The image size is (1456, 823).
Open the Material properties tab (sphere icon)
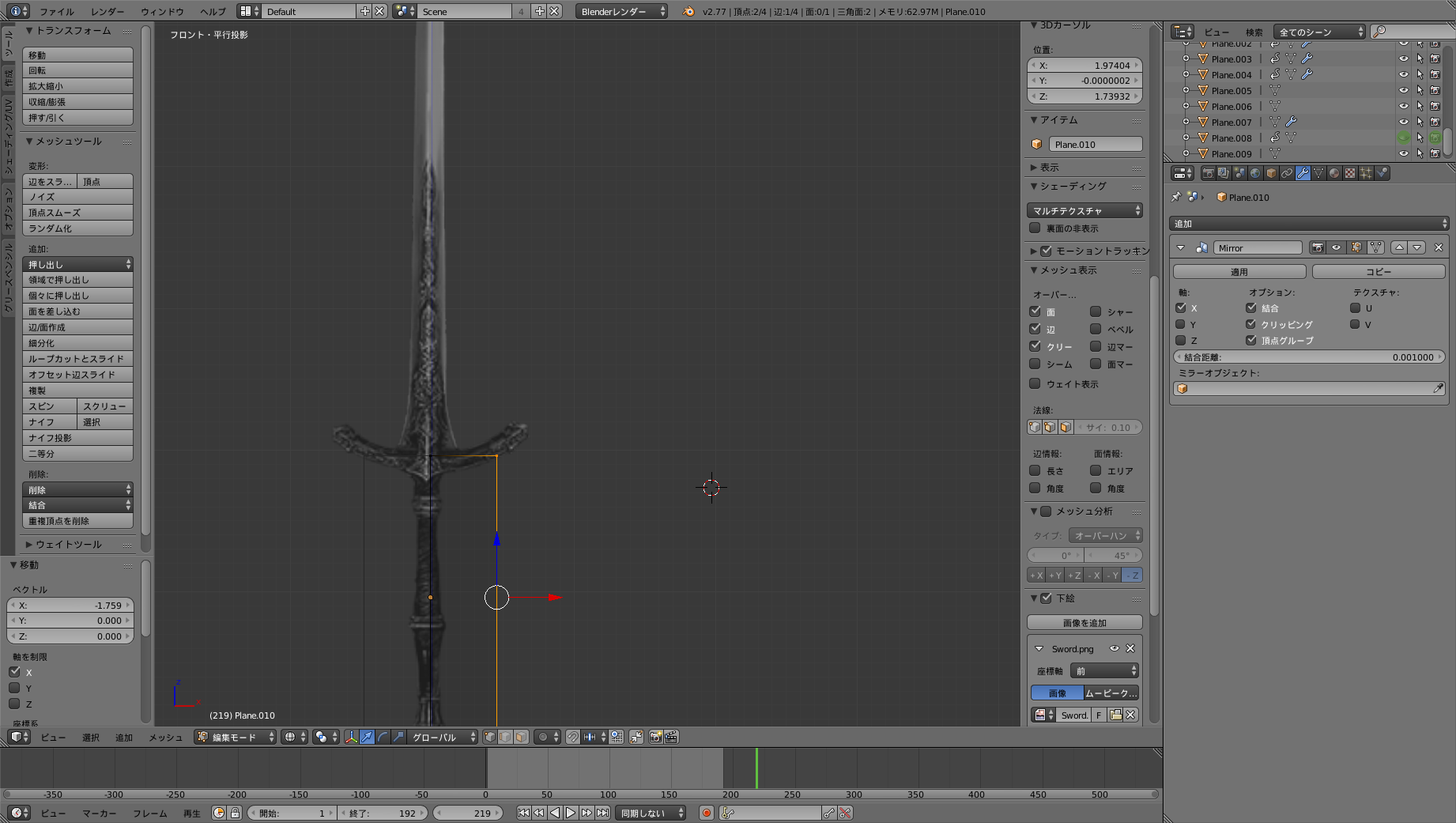1334,173
